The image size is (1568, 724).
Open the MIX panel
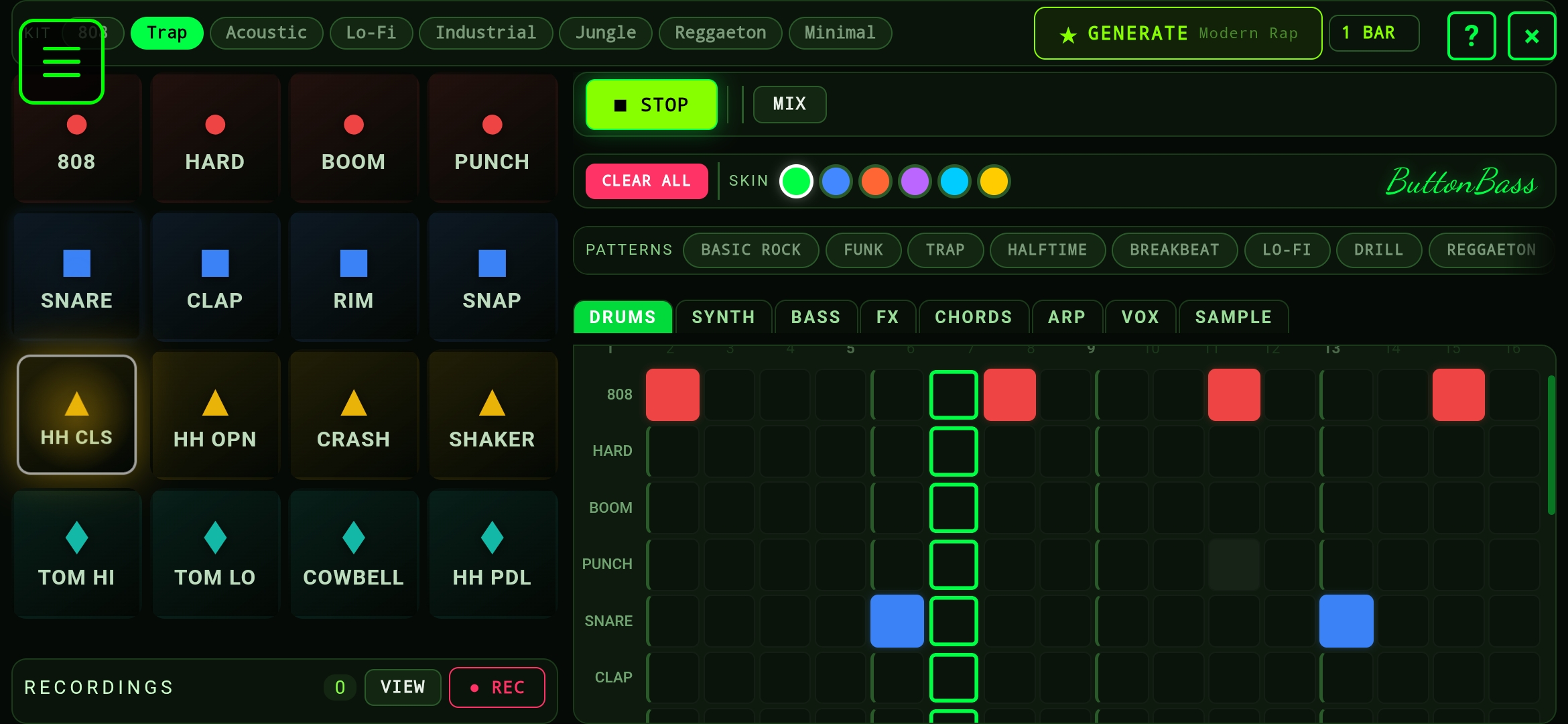[789, 104]
